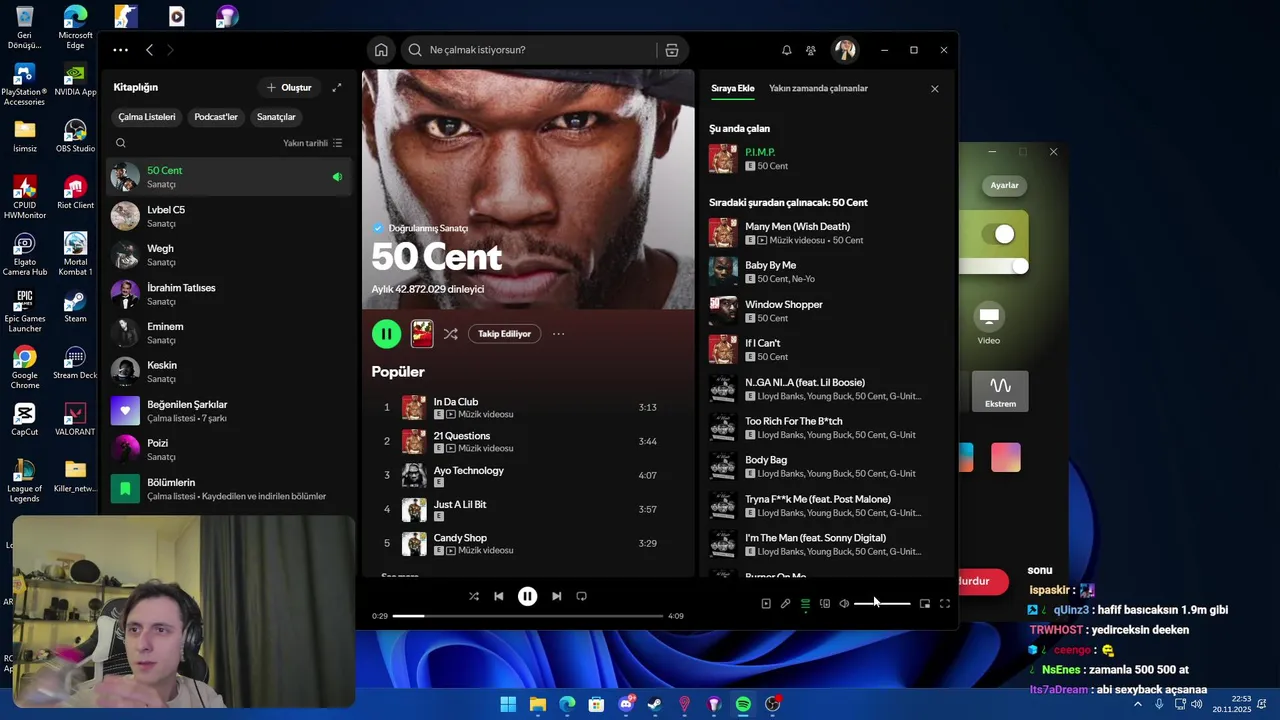Open İbrahim Tatlıses in library

229,294
